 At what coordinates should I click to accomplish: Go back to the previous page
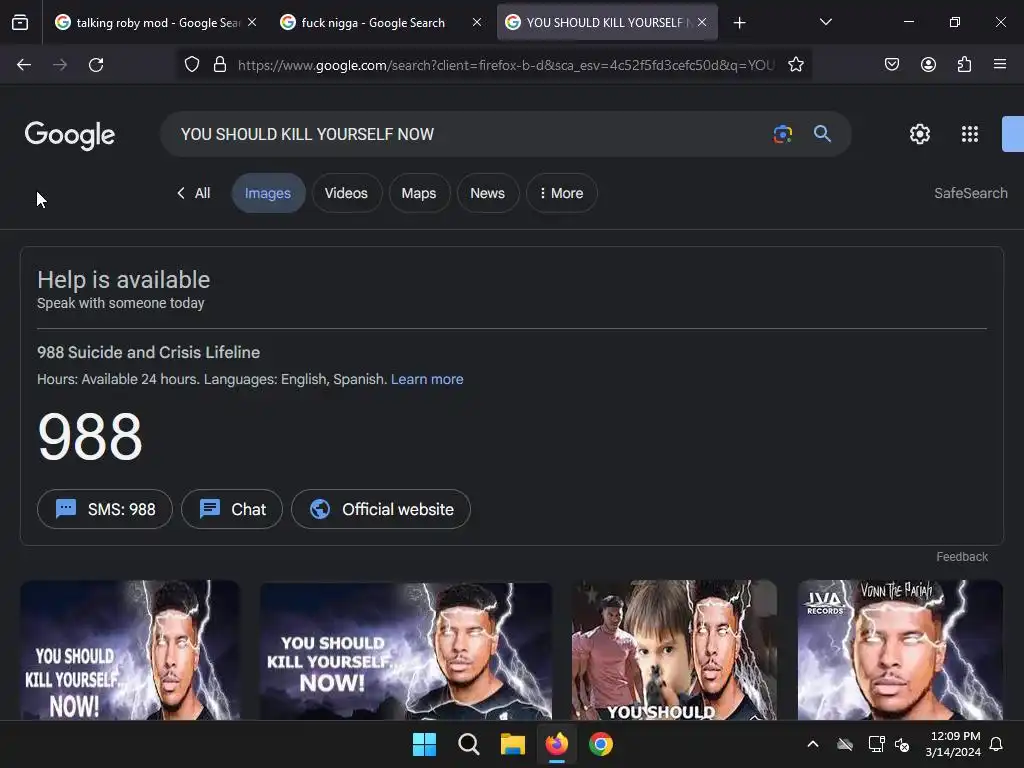tap(24, 65)
